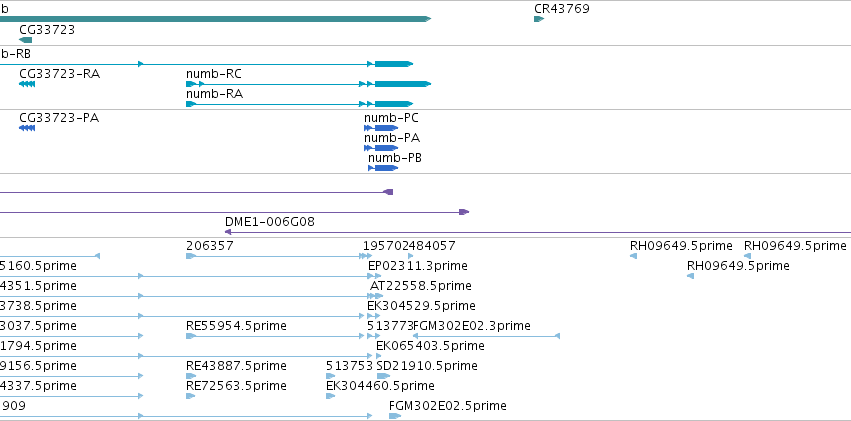Click the numb-PA label
Viewport: 851px width, 421px height.
[392, 138]
